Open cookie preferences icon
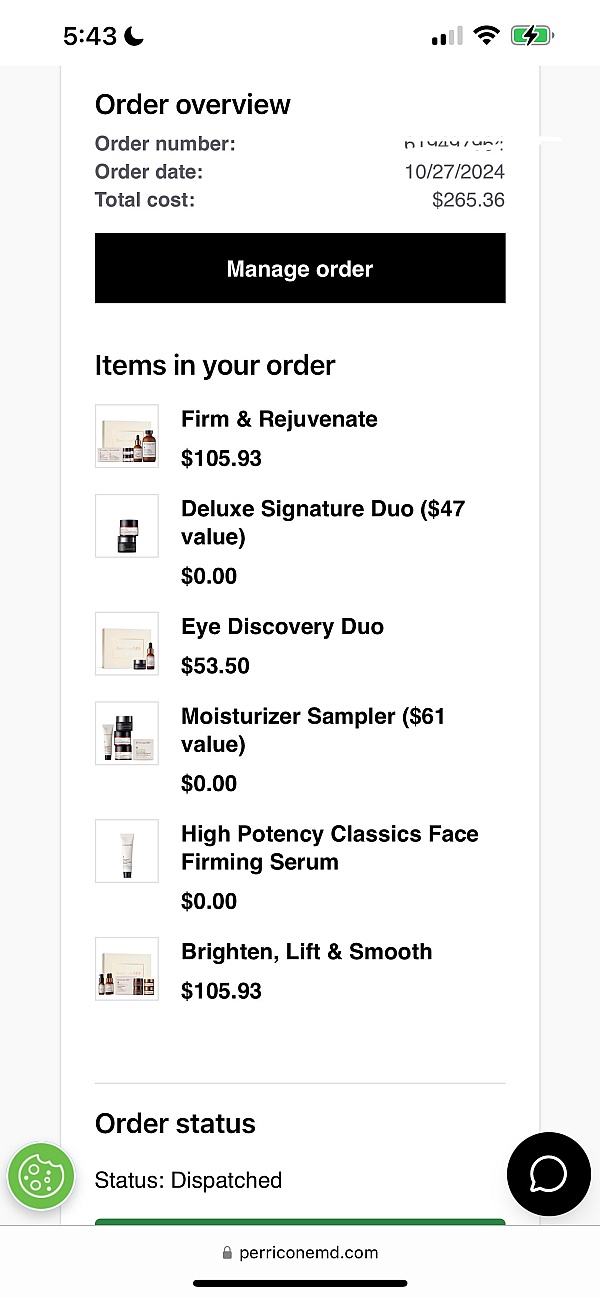Screen dimensions: 600x1298 pos(42,1176)
